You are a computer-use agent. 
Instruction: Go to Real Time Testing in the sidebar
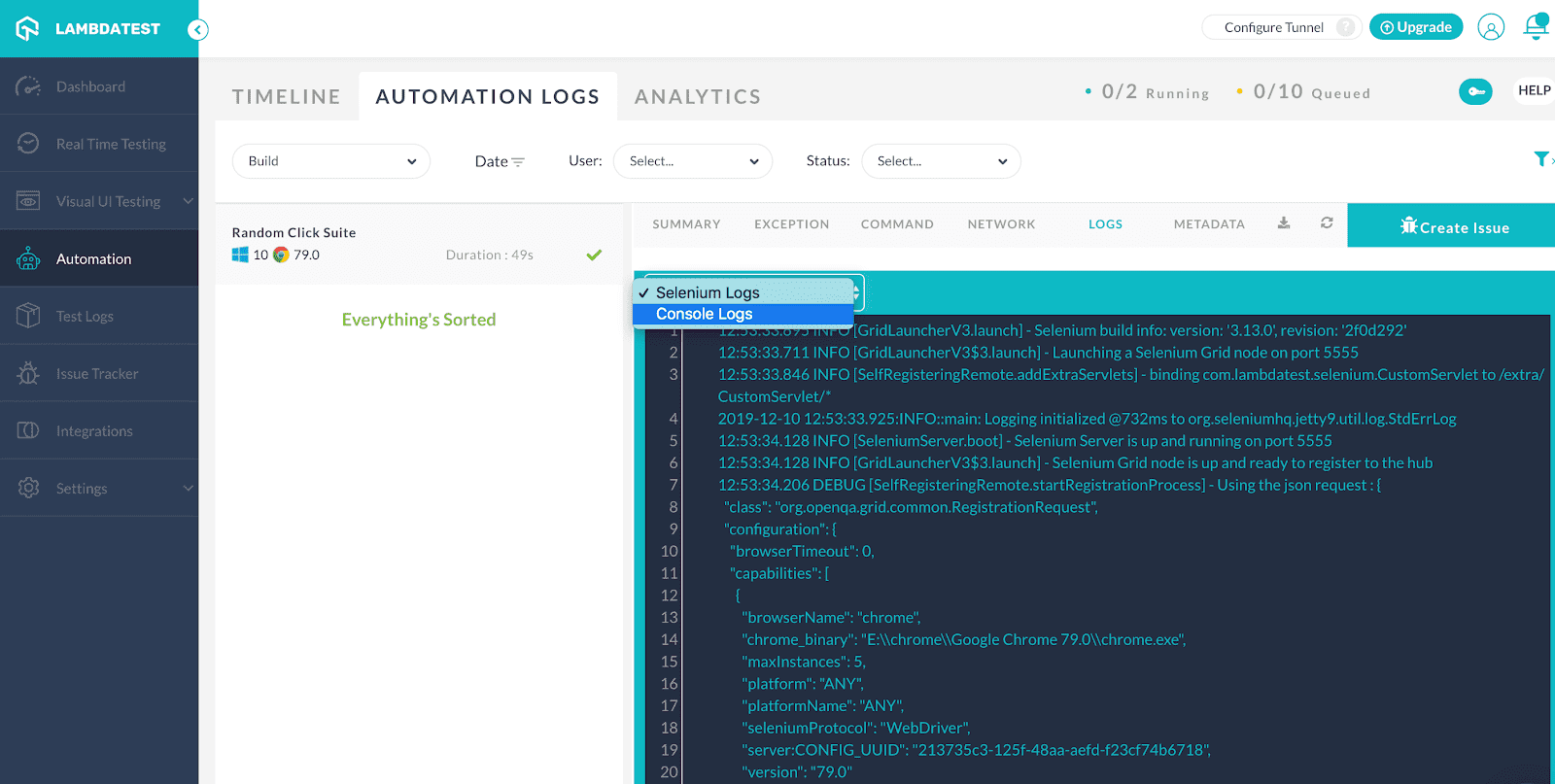[99, 144]
